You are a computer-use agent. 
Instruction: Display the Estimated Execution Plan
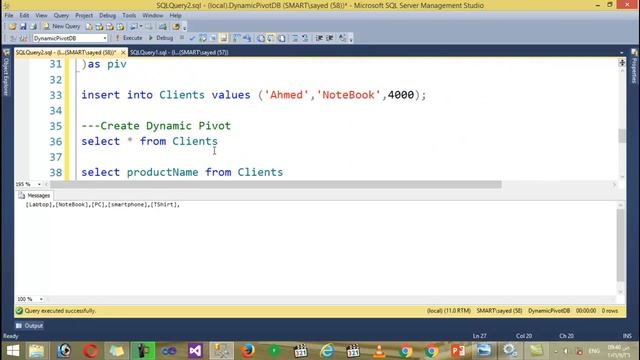point(203,38)
